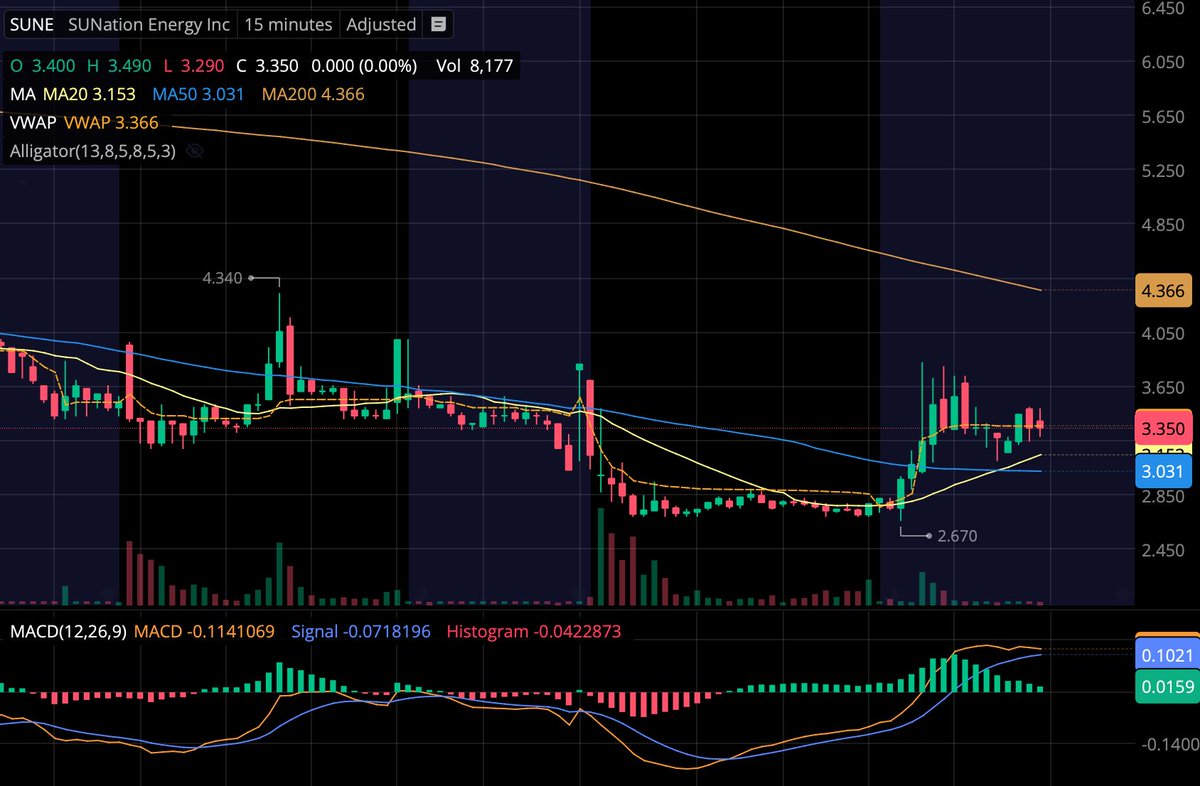Click the VWAP 3.366 legend value

point(111,123)
